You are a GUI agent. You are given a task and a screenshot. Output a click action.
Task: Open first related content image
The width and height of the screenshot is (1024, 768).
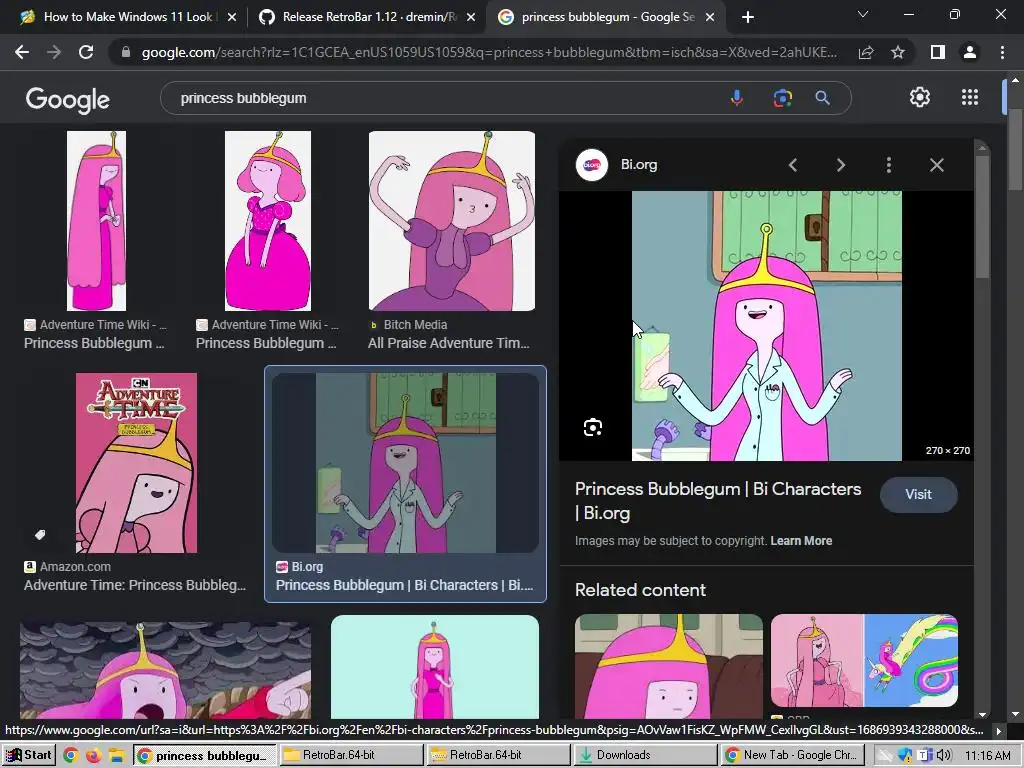click(669, 666)
